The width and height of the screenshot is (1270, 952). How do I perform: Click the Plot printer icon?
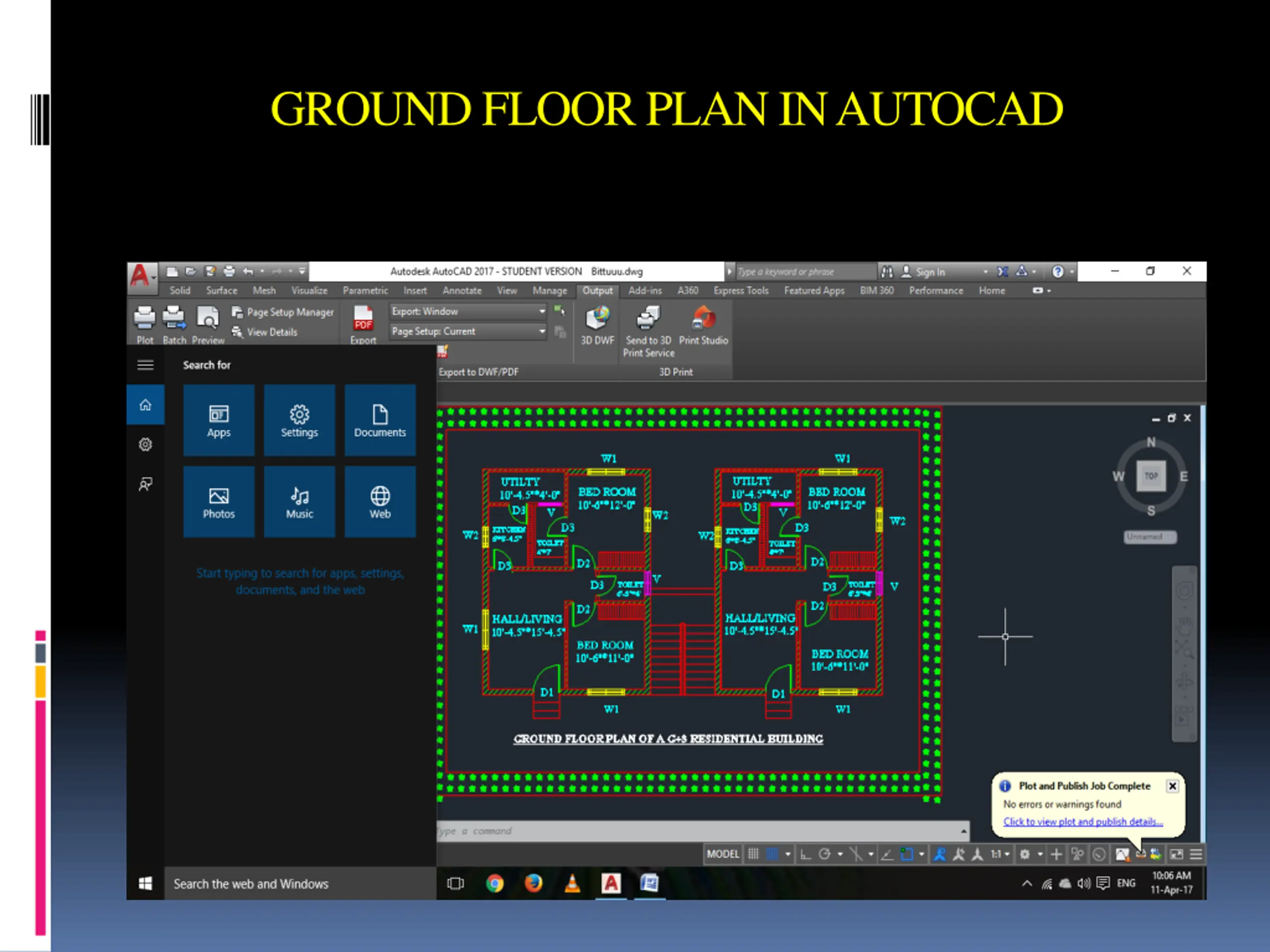(x=144, y=318)
